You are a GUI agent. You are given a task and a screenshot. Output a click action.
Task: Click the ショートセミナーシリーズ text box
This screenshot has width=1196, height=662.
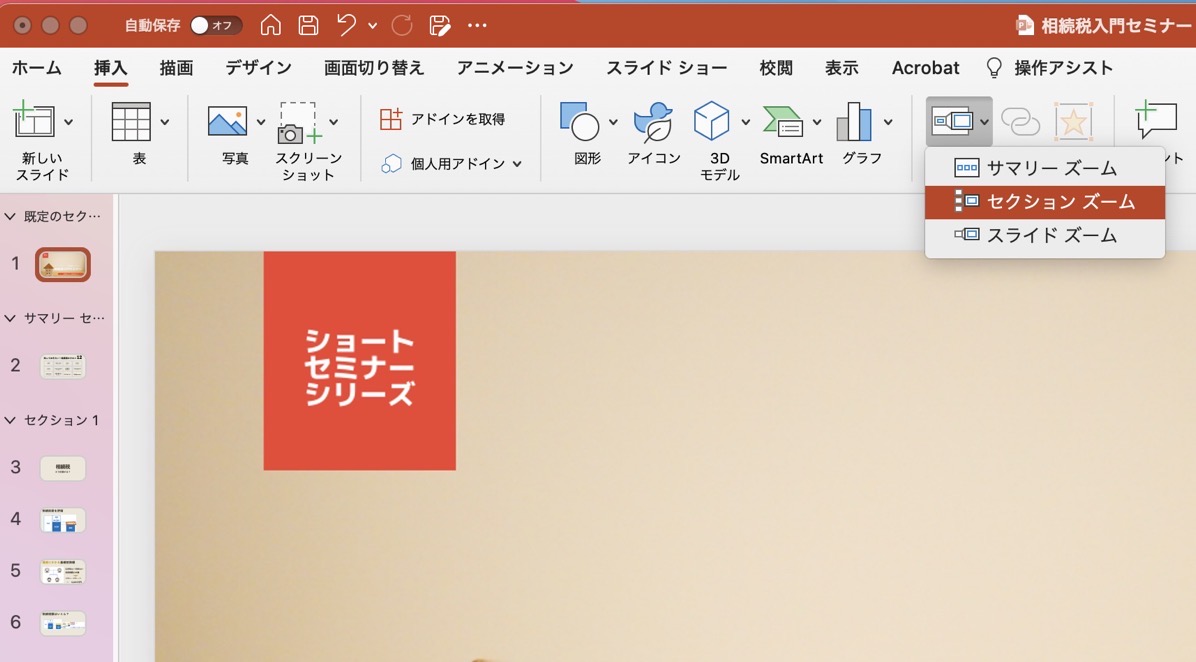359,367
